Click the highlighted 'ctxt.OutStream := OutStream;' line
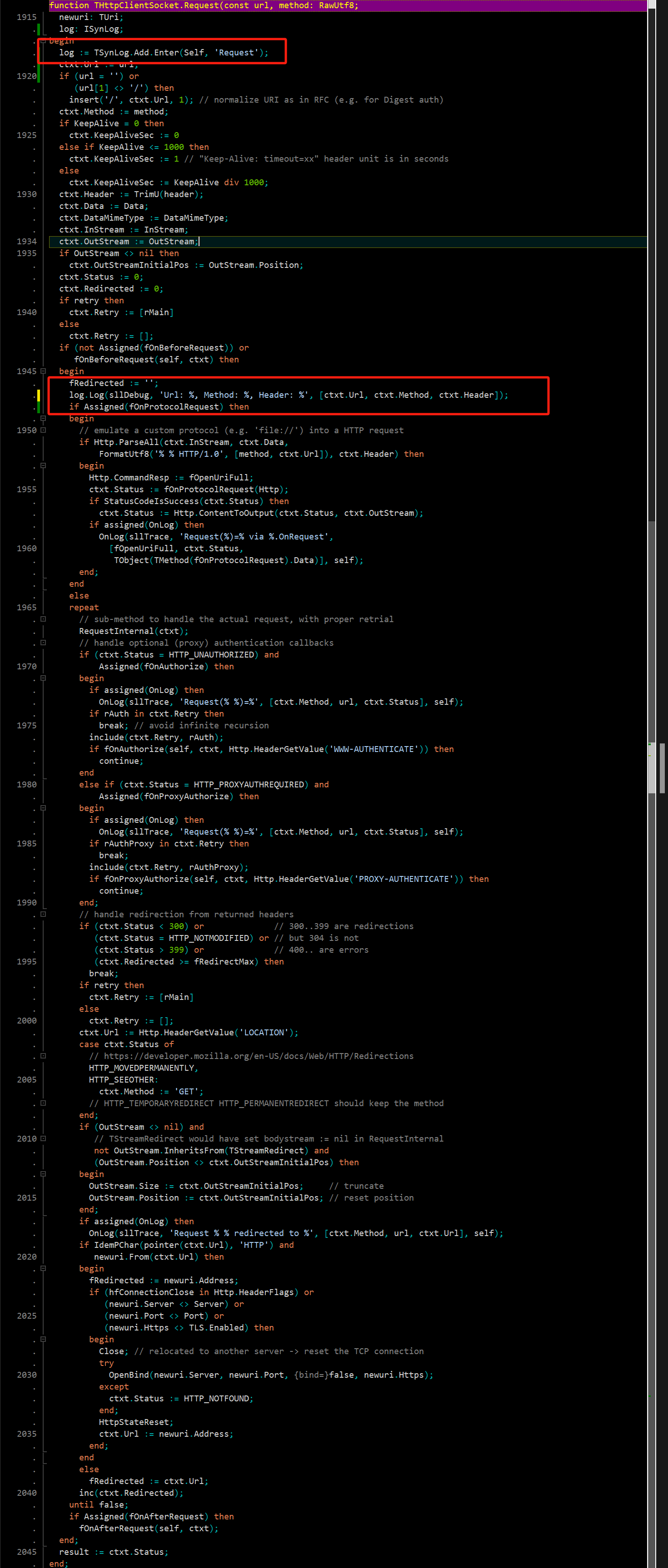This screenshot has height=1568, width=668. click(129, 242)
